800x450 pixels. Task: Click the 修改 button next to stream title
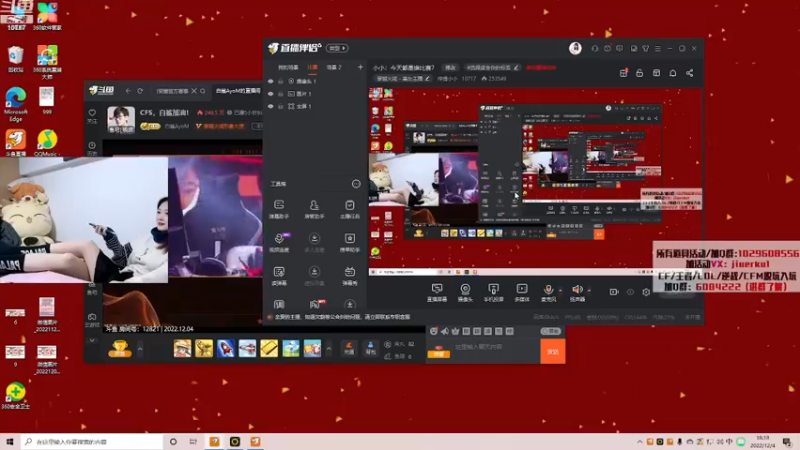450,67
